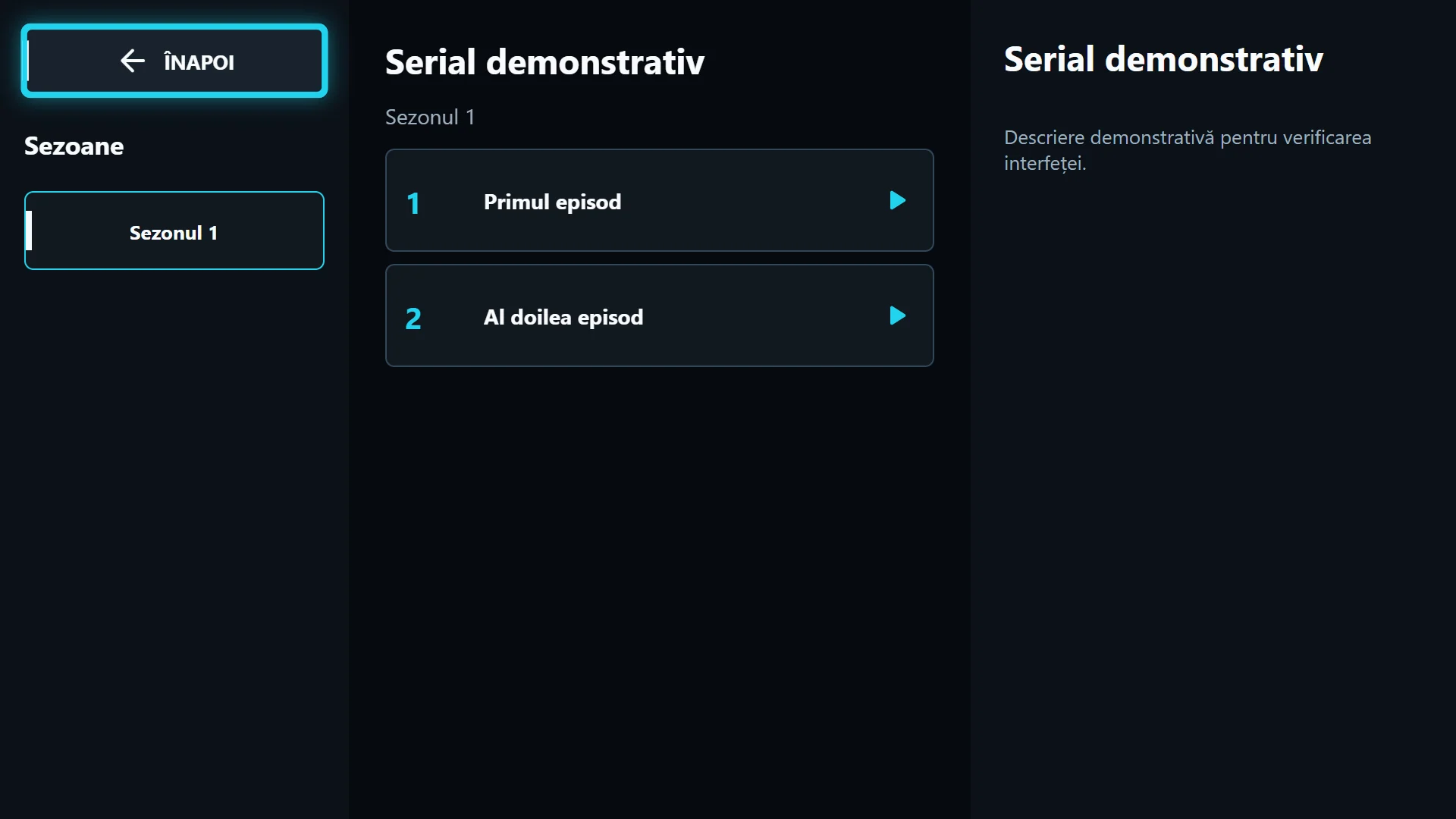The image size is (1456, 819).
Task: Click the Serial demonstrativ title in details panel
Action: pyautogui.click(x=1163, y=59)
